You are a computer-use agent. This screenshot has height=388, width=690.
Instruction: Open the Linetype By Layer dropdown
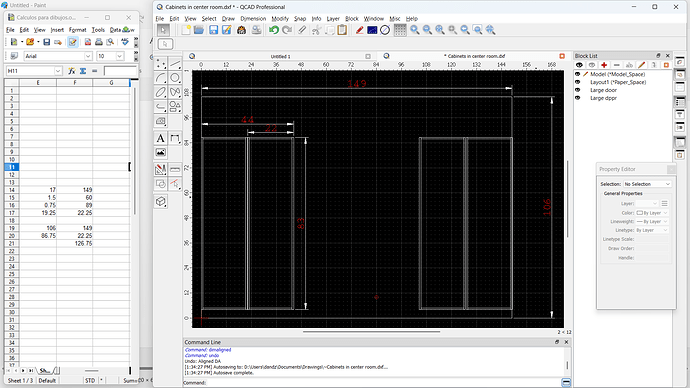coord(652,231)
